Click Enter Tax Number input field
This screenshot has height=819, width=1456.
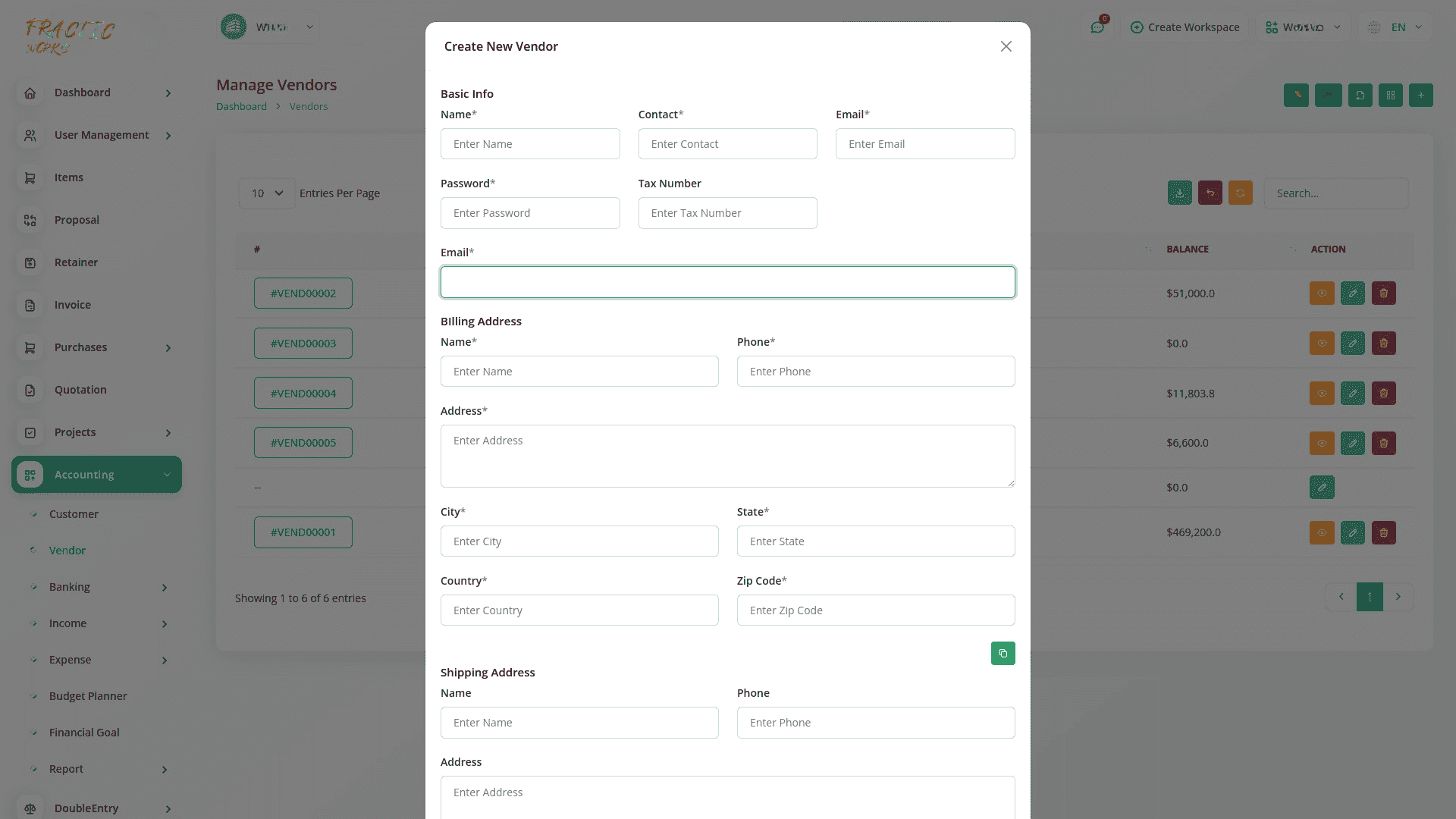pyautogui.click(x=727, y=213)
